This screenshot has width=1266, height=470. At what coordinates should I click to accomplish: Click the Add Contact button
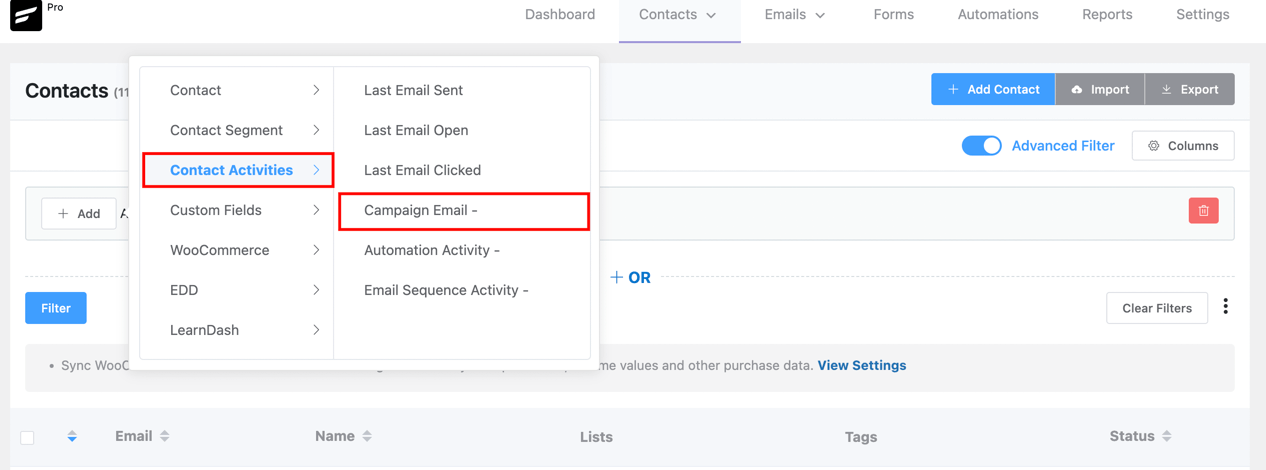[x=993, y=89]
